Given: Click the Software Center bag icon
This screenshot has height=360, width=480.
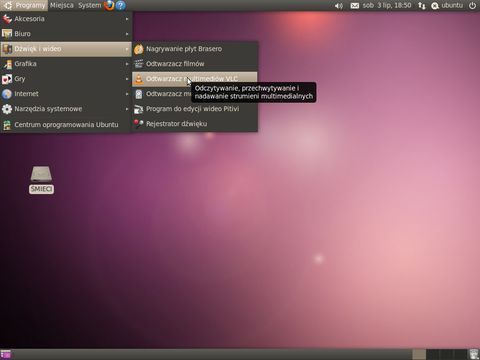Looking at the screenshot, I should 7,125.
